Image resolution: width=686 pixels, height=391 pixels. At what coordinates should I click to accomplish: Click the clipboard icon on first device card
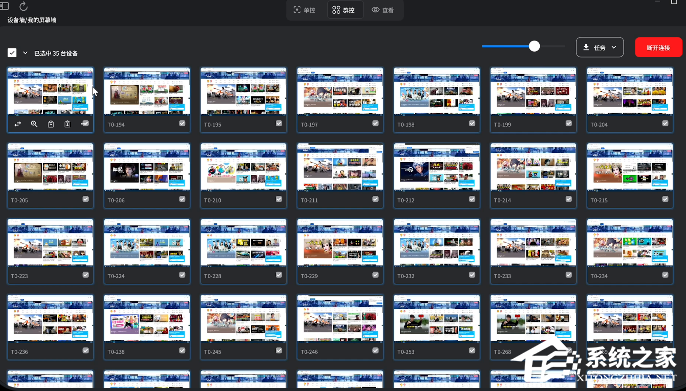[51, 124]
